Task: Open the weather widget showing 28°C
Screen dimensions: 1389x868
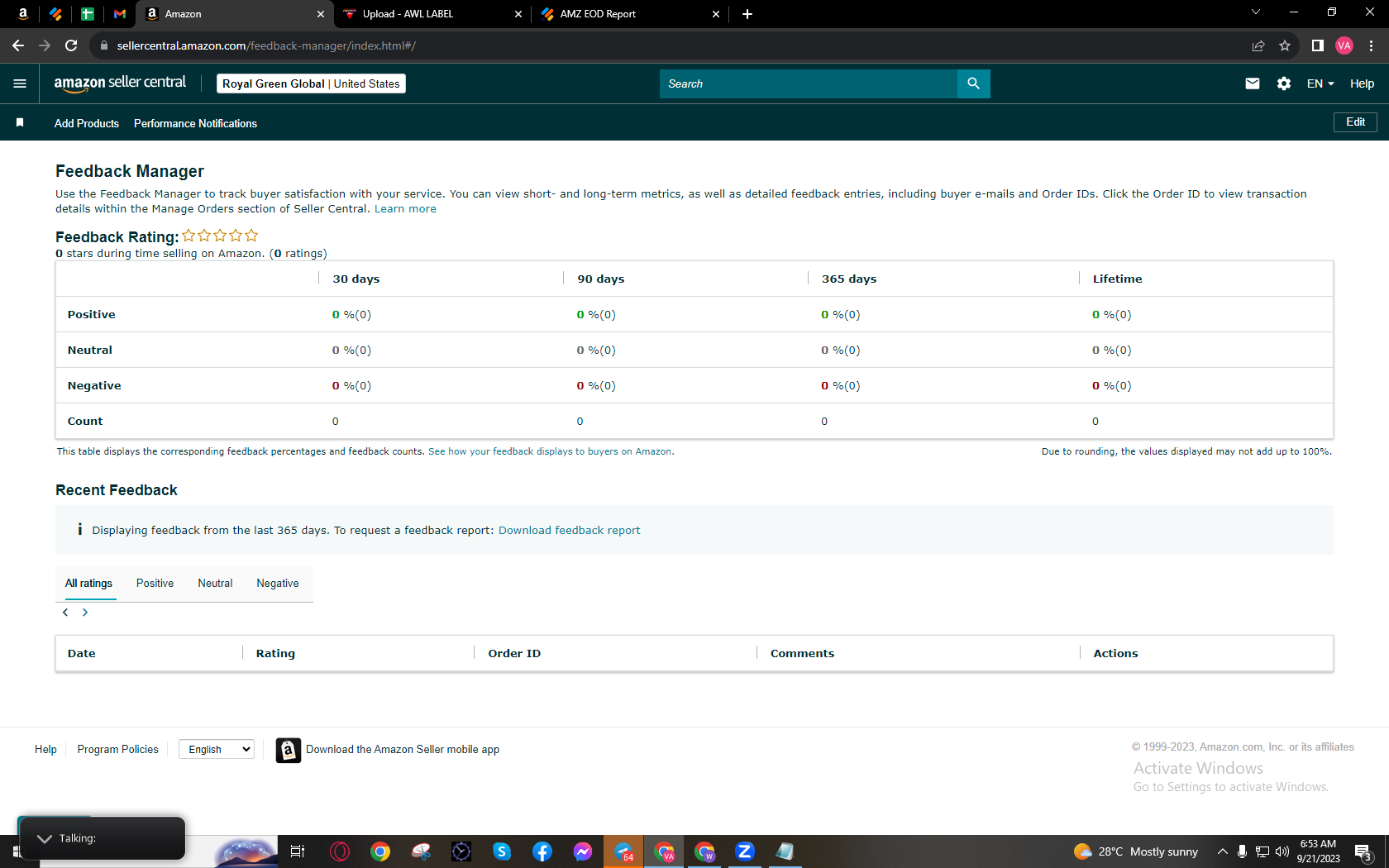Action: [x=1136, y=851]
